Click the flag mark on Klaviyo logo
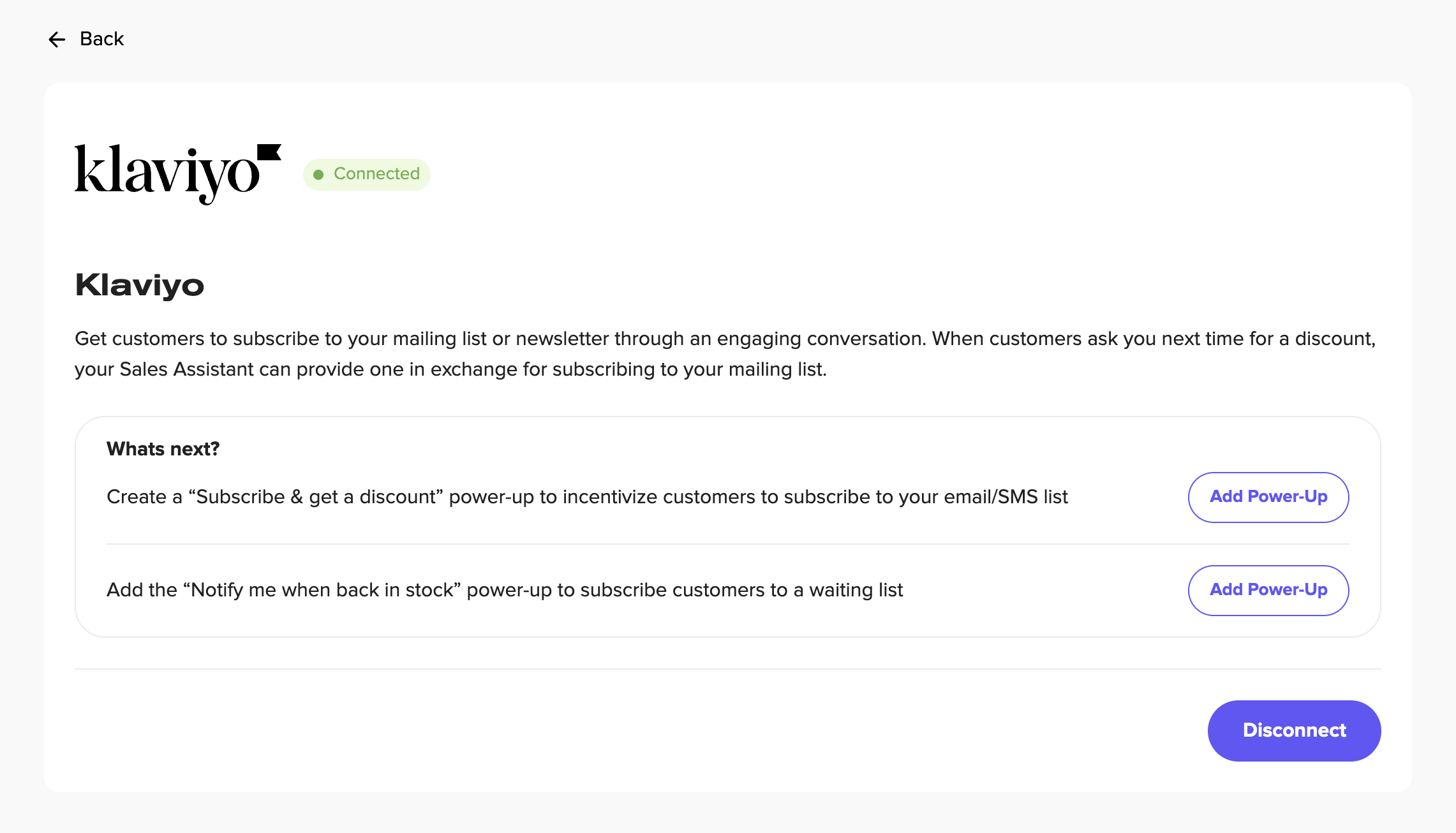 click(x=269, y=152)
